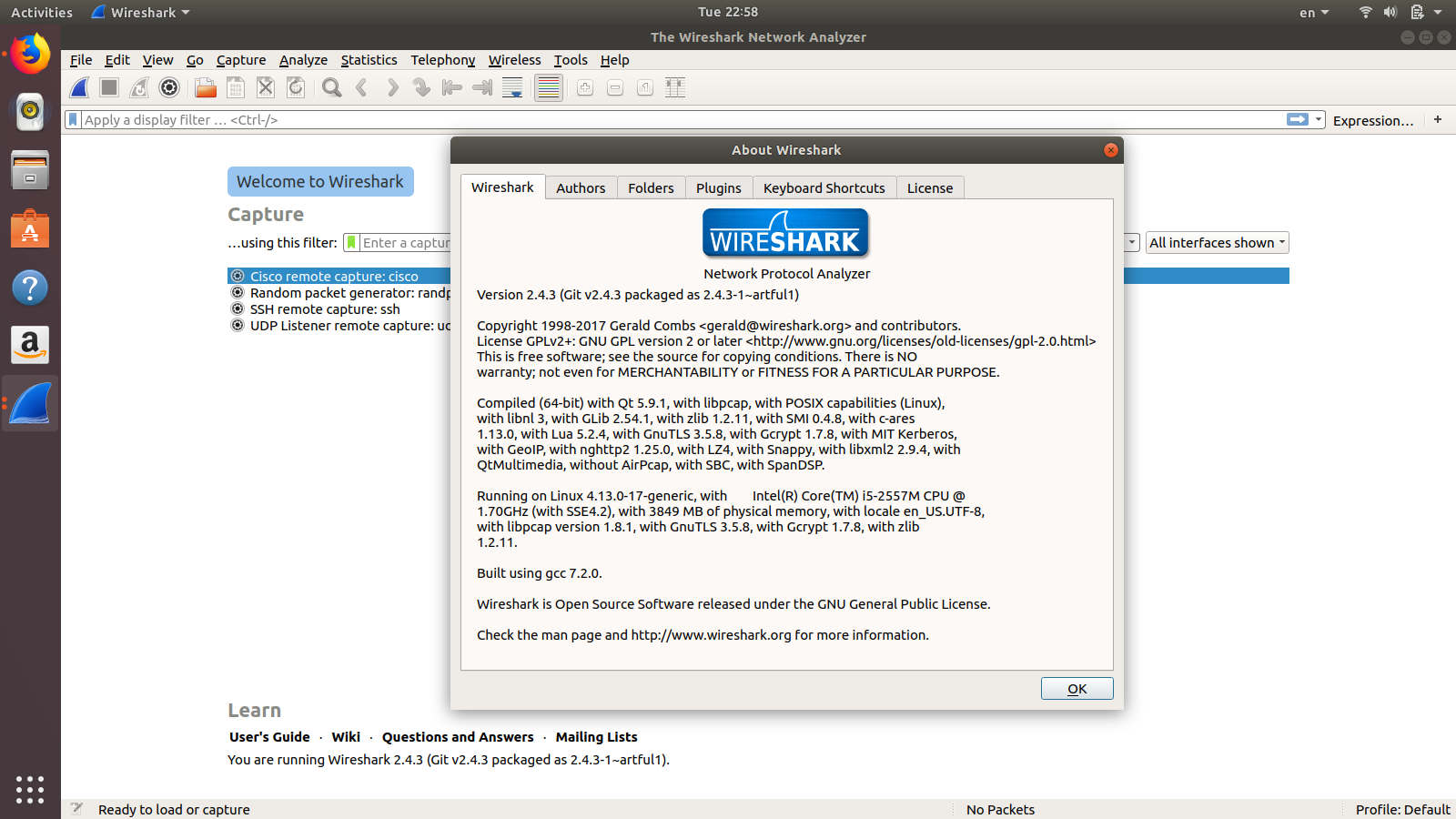This screenshot has width=1456, height=819.
Task: Reload this capture file icon
Action: (x=296, y=87)
